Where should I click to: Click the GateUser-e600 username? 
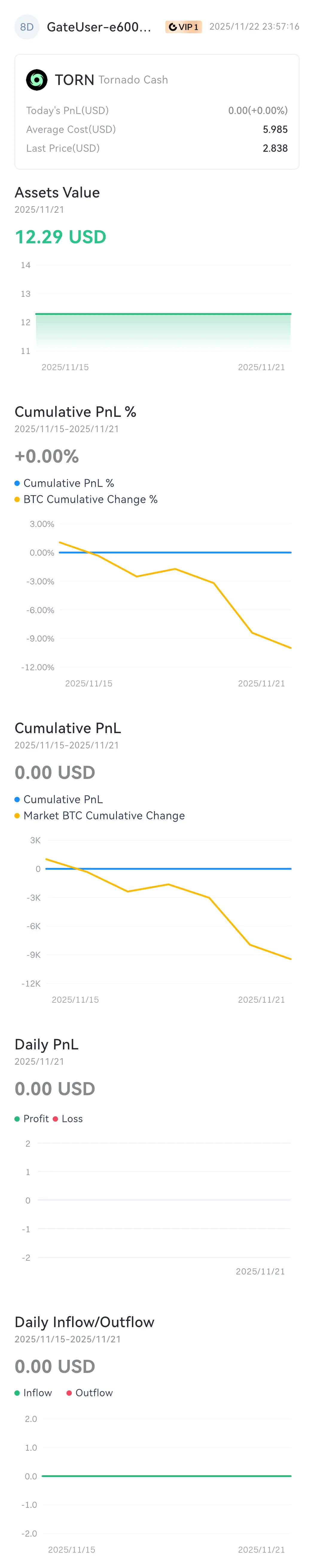tap(99, 27)
